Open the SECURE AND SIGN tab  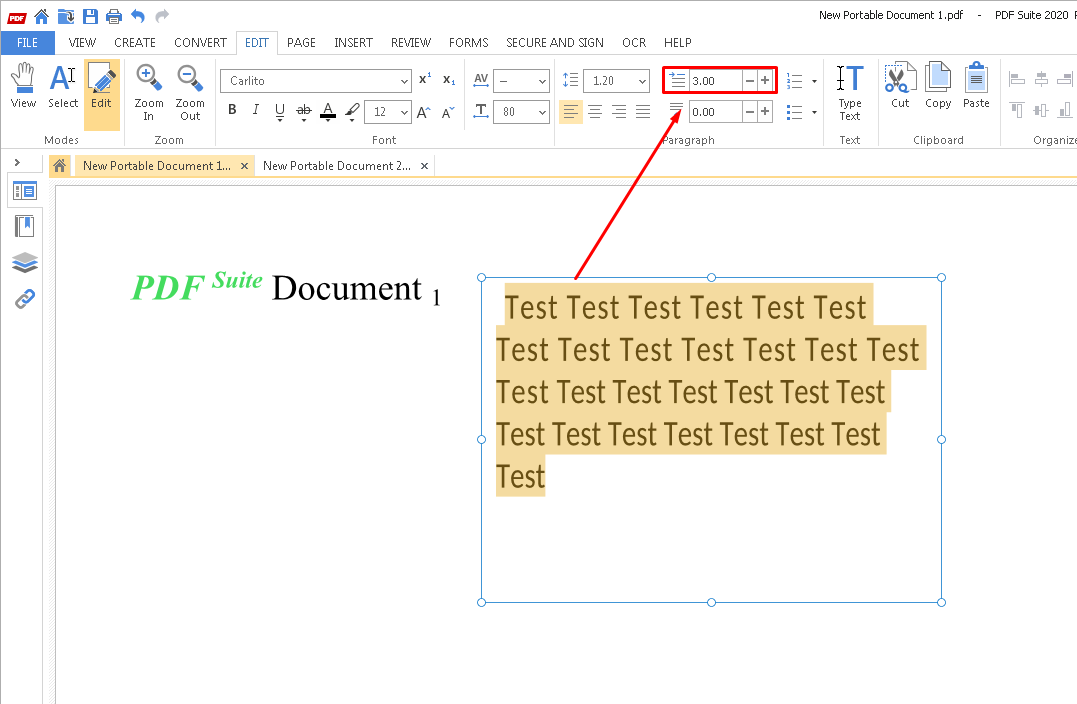[555, 43]
